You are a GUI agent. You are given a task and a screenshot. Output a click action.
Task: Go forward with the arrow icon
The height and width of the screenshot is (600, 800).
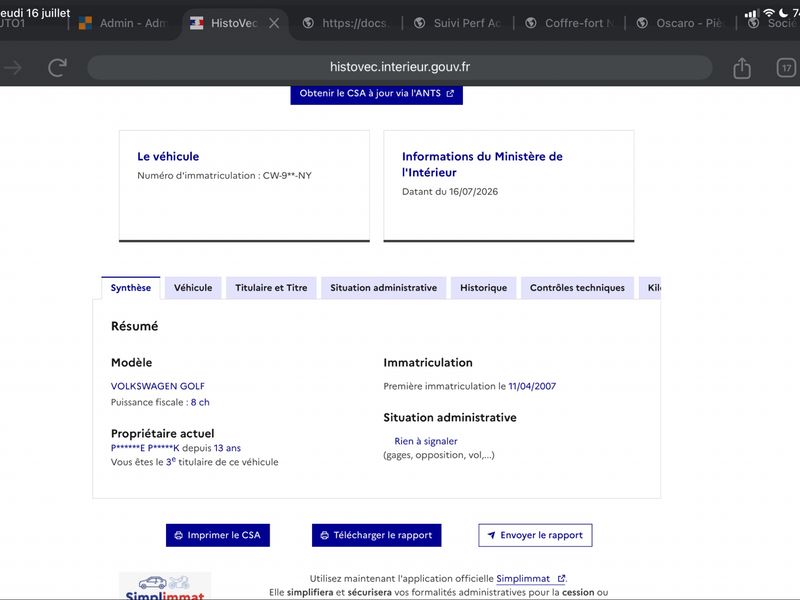(13, 67)
